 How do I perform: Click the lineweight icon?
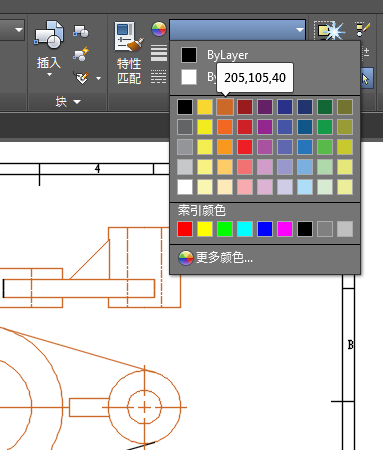tap(159, 53)
